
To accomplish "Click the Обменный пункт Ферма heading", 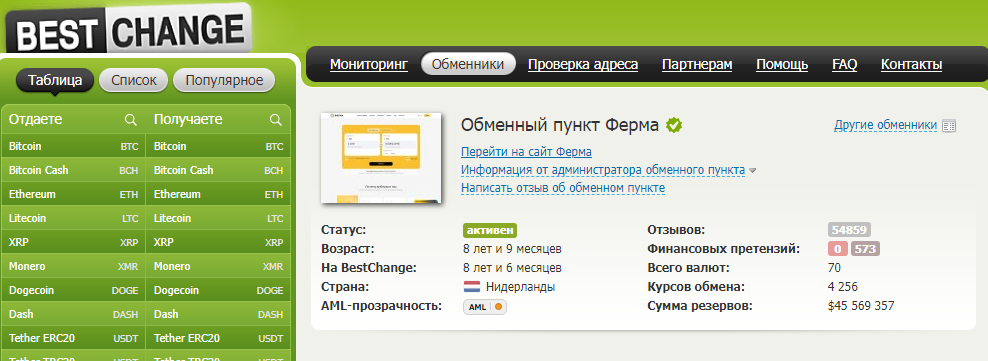I will 560,125.
